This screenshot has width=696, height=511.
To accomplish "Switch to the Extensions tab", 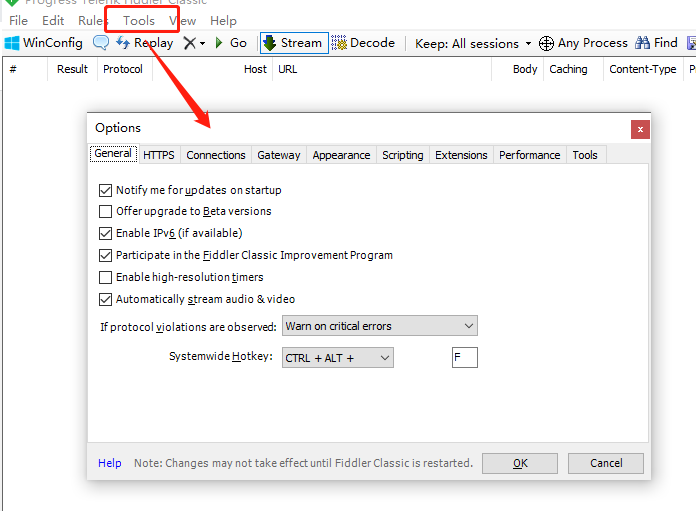I will click(461, 155).
